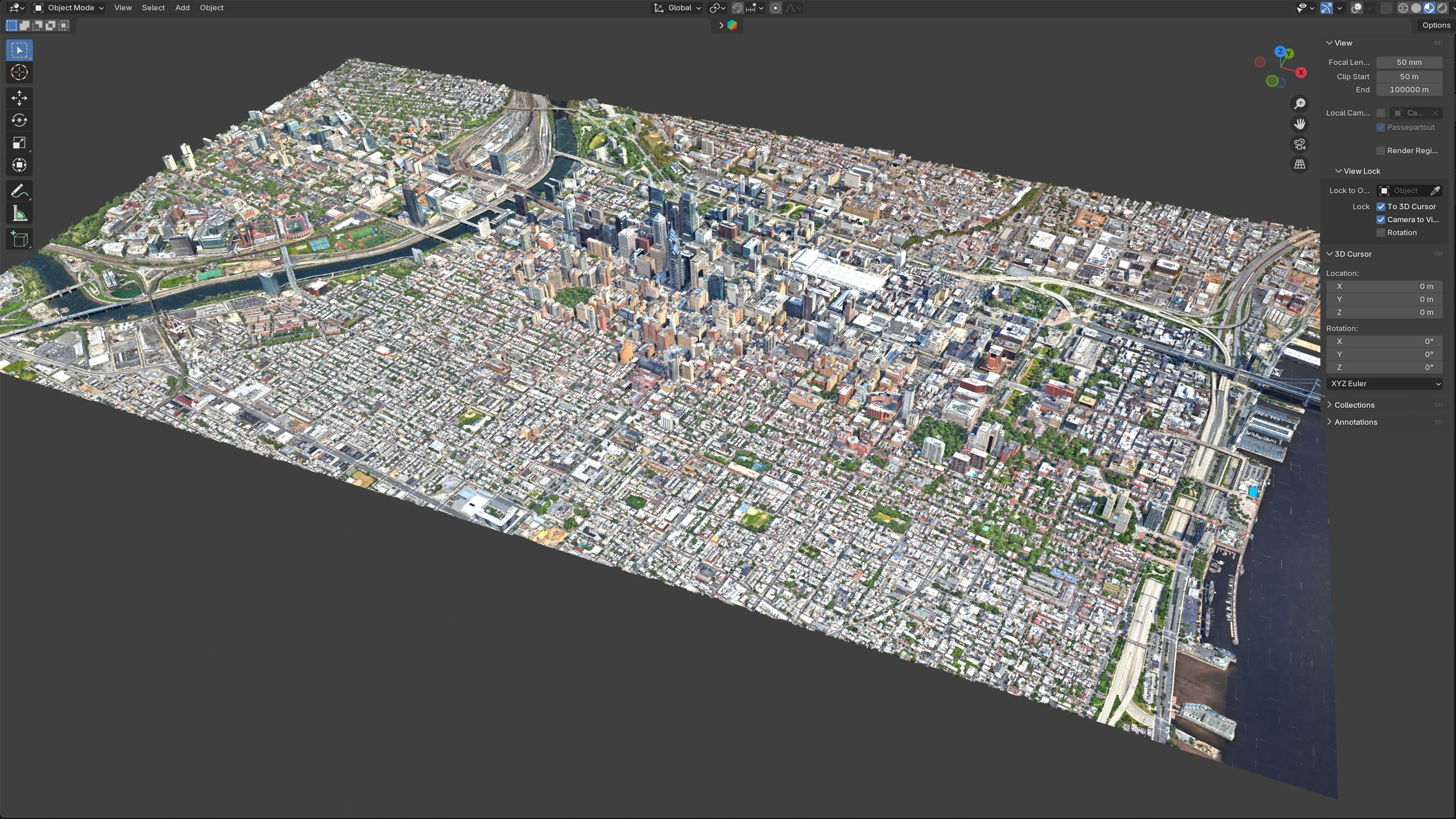1456x819 pixels.
Task: Adjust the clip End 100000 m field
Action: [x=1409, y=90]
